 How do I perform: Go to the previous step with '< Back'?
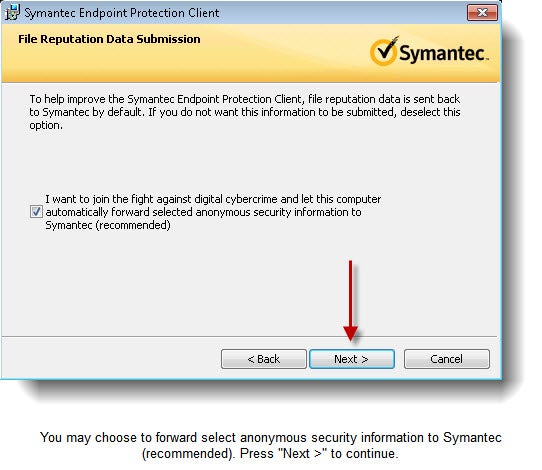[x=264, y=359]
